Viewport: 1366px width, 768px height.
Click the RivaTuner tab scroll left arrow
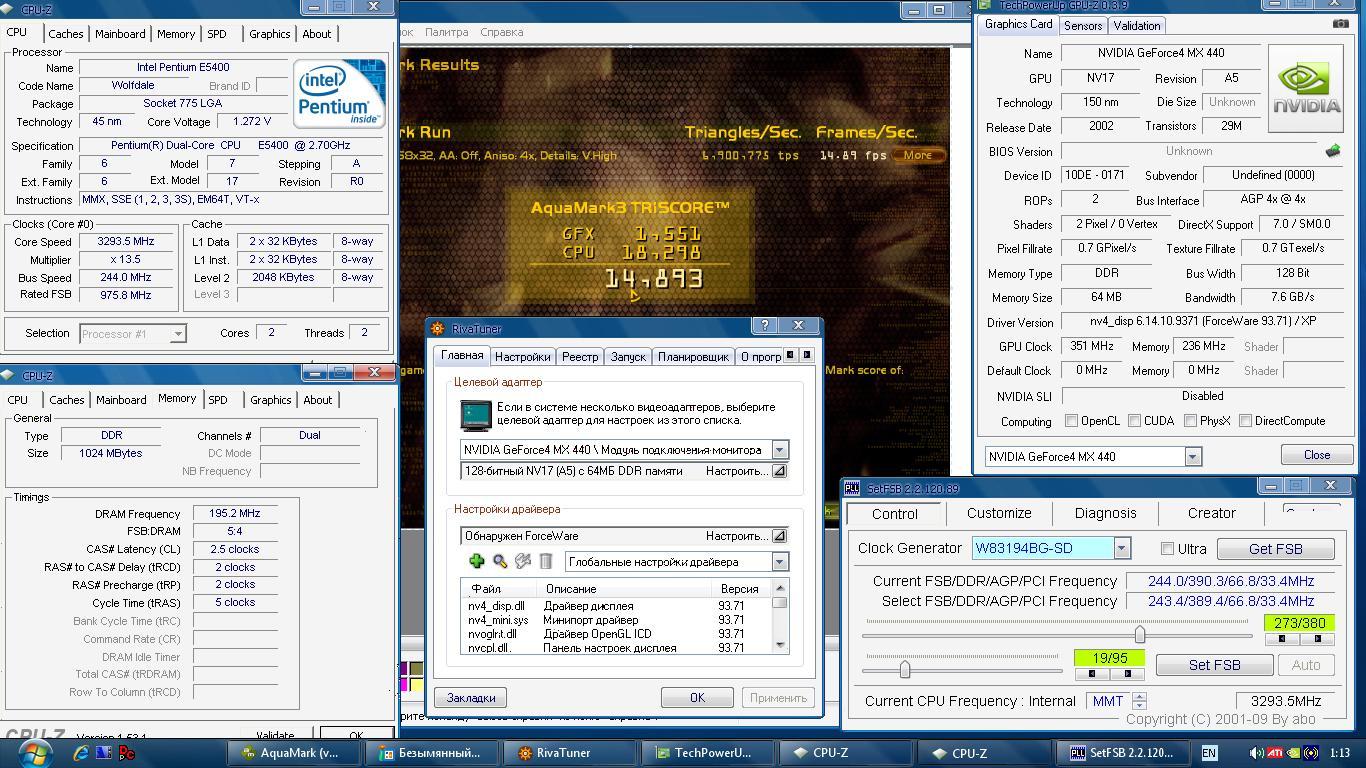tap(790, 355)
